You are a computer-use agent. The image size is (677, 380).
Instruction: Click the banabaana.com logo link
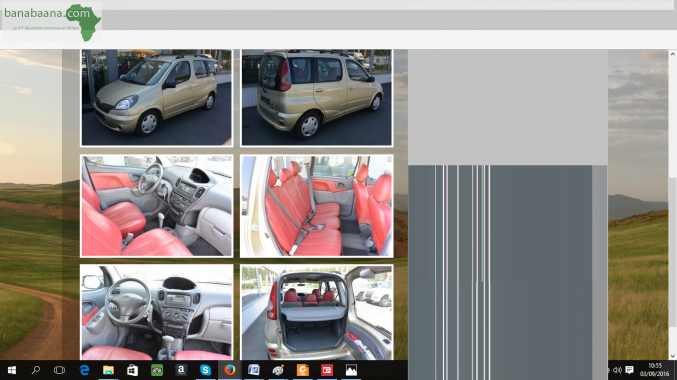(52, 22)
